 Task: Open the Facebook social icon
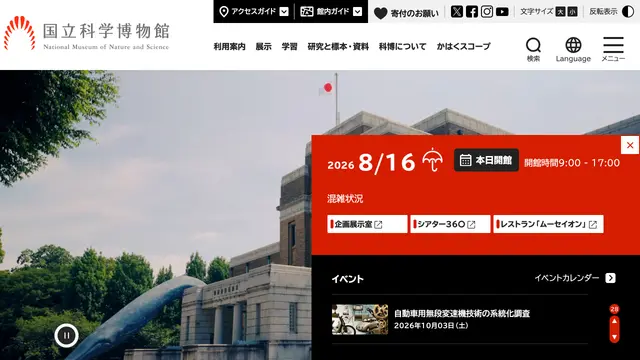tap(472, 11)
